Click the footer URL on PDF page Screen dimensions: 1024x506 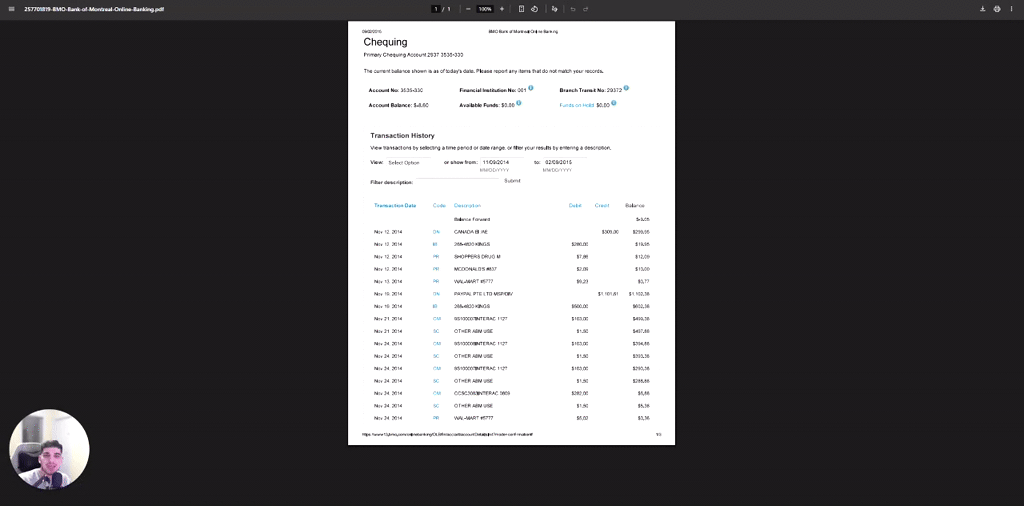pos(448,434)
